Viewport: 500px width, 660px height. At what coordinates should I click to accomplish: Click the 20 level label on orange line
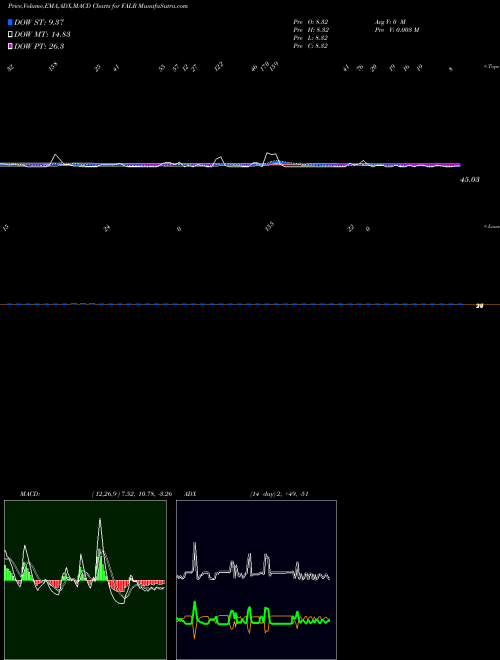(x=479, y=306)
